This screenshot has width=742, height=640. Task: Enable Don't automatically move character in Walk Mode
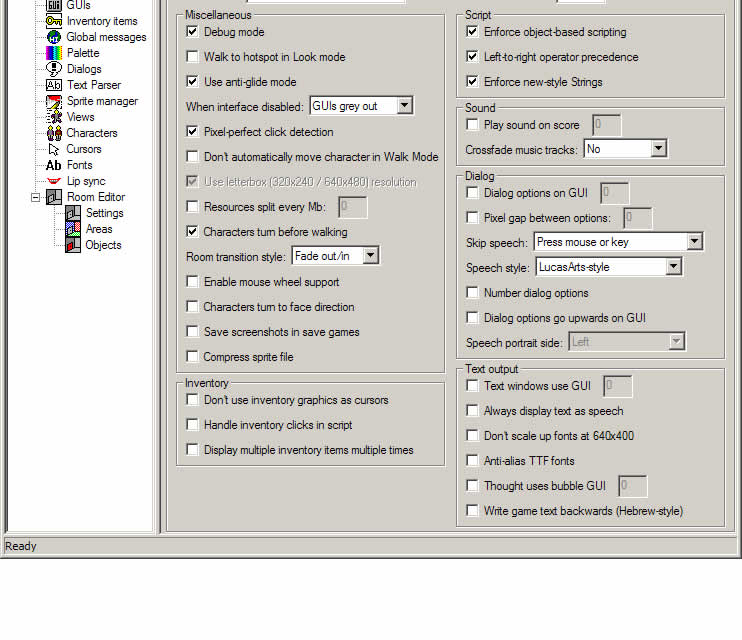pos(192,157)
